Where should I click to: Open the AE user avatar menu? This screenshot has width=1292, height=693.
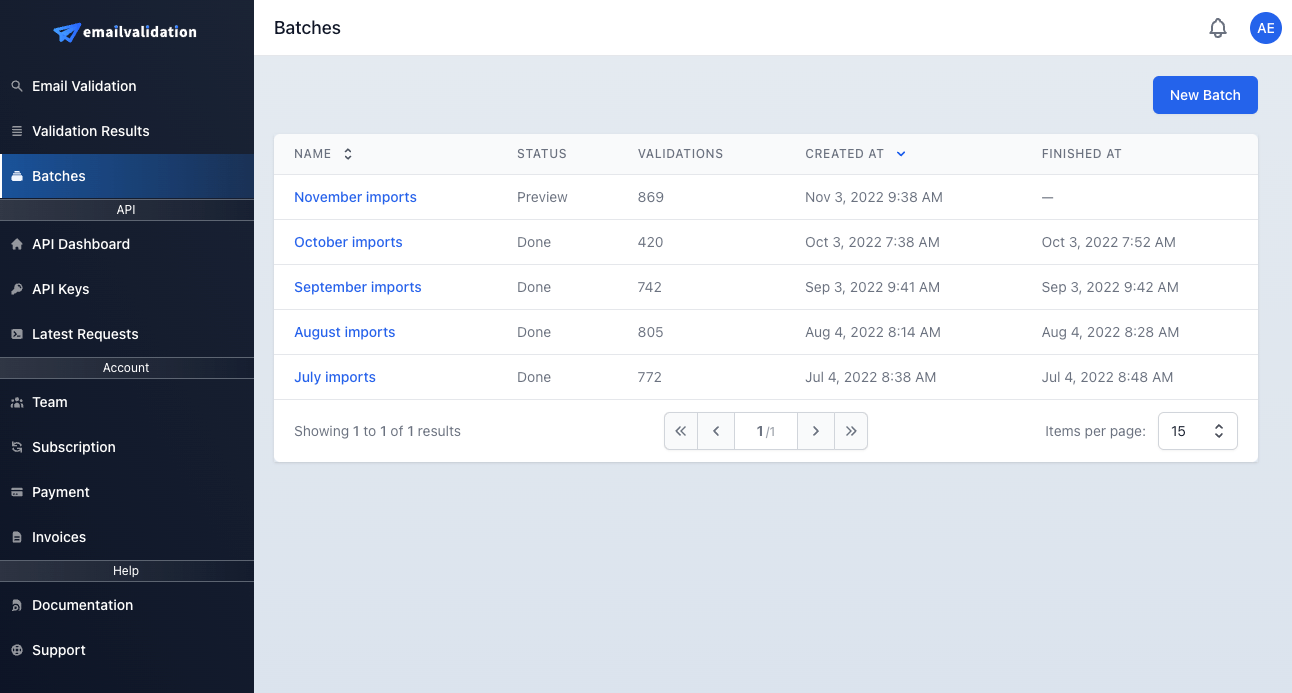click(1265, 28)
